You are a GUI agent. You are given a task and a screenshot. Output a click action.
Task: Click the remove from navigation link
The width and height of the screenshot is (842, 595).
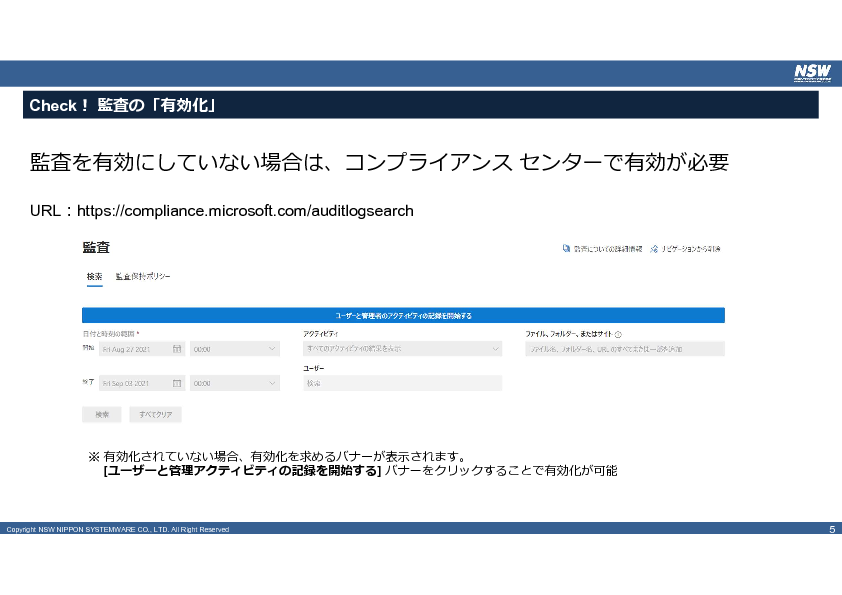[691, 248]
